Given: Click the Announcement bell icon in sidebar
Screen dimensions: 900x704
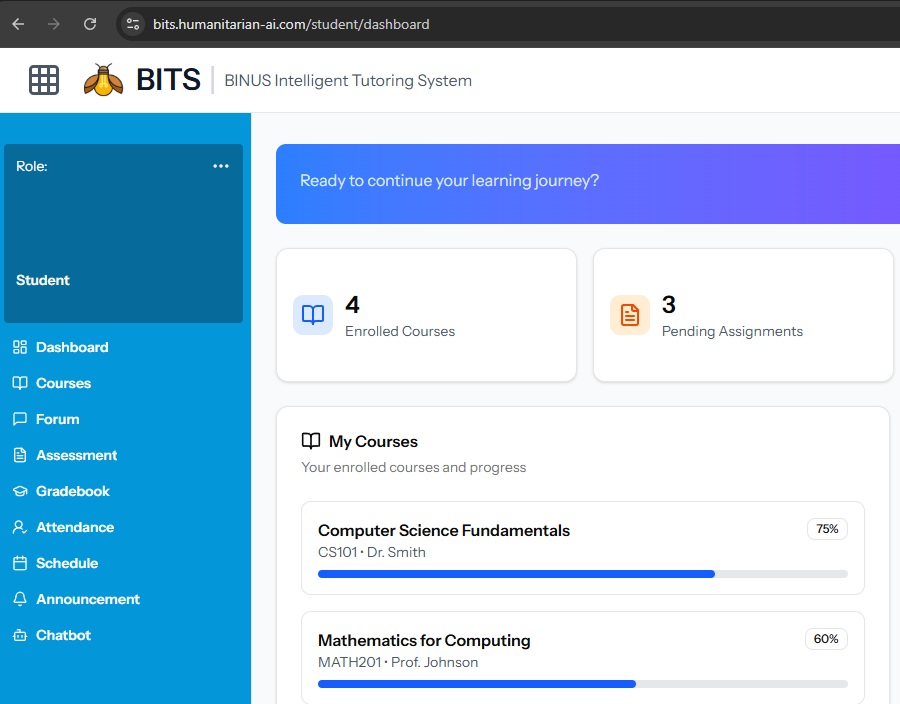Looking at the screenshot, I should [x=19, y=600].
